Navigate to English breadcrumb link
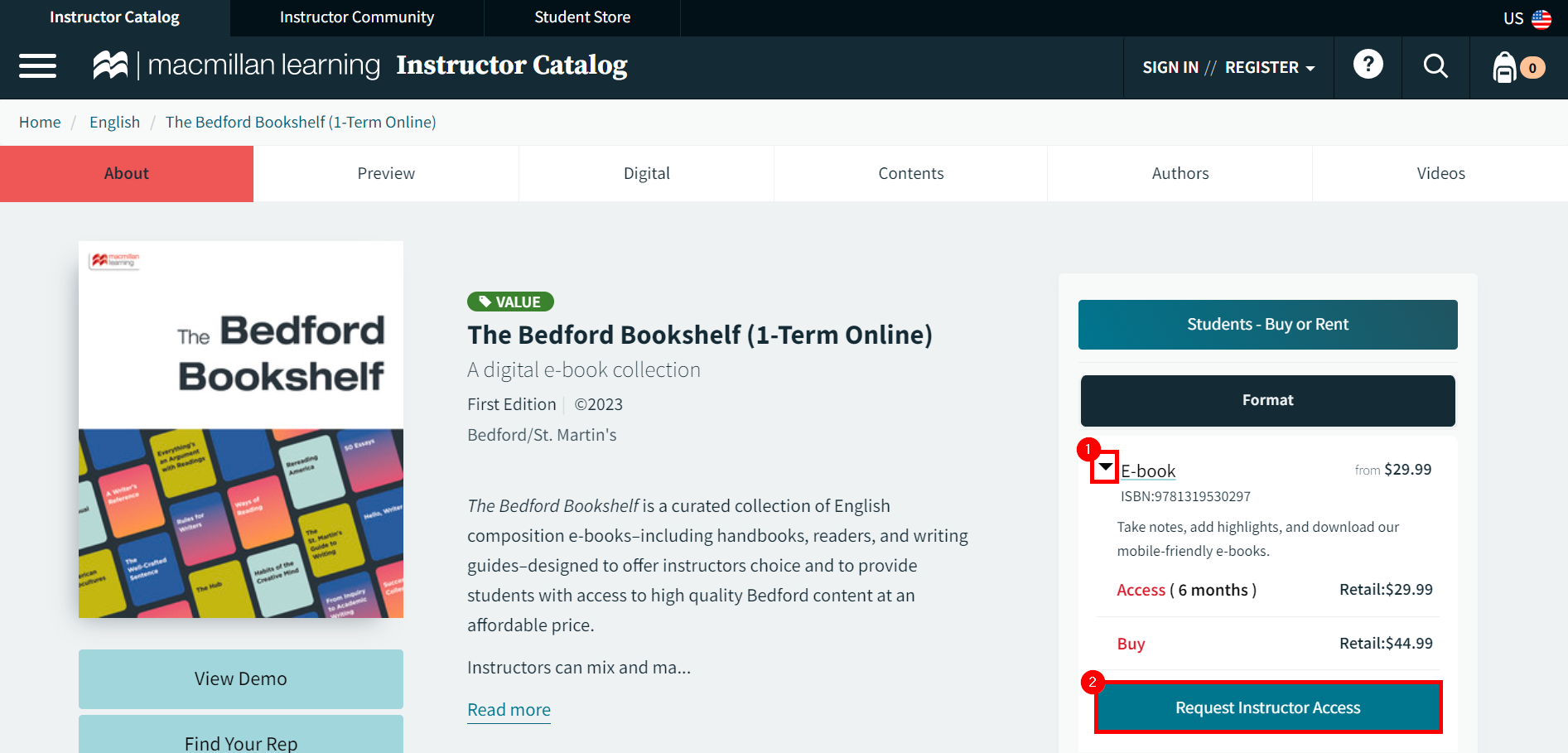This screenshot has width=1568, height=753. pyautogui.click(x=114, y=123)
